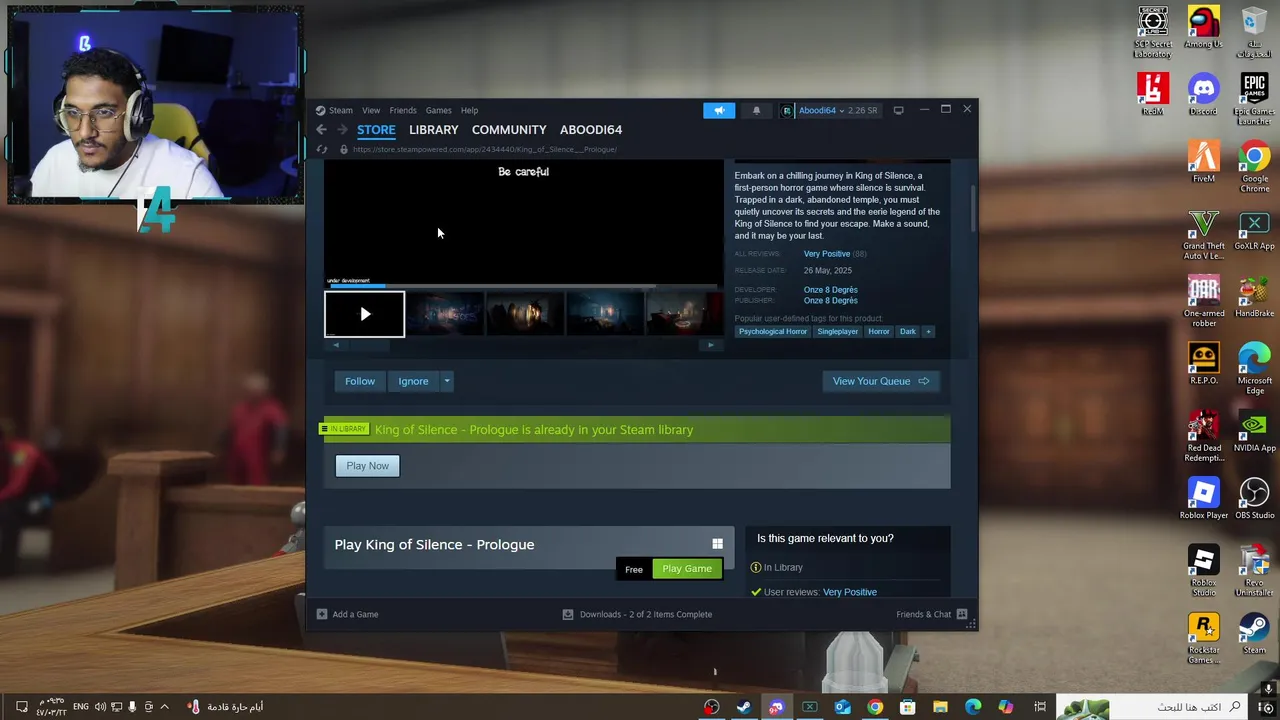Select the Singleplayer tag
The height and width of the screenshot is (720, 1280).
(x=838, y=331)
